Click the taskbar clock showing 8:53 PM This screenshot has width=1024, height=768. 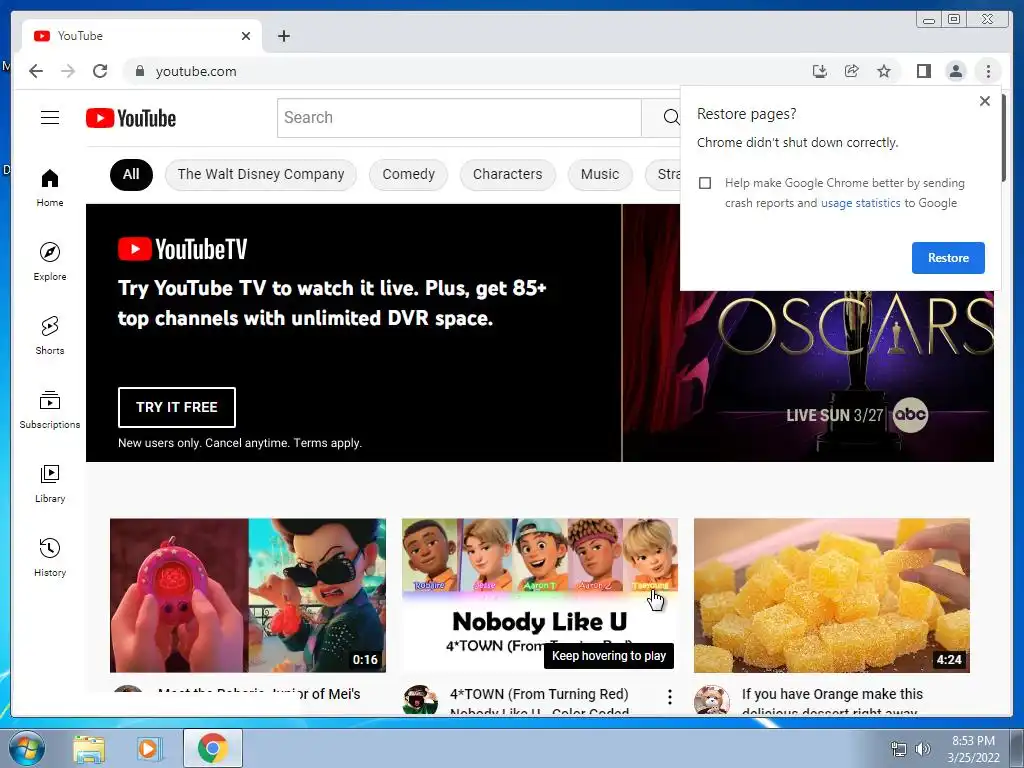pyautogui.click(x=974, y=749)
